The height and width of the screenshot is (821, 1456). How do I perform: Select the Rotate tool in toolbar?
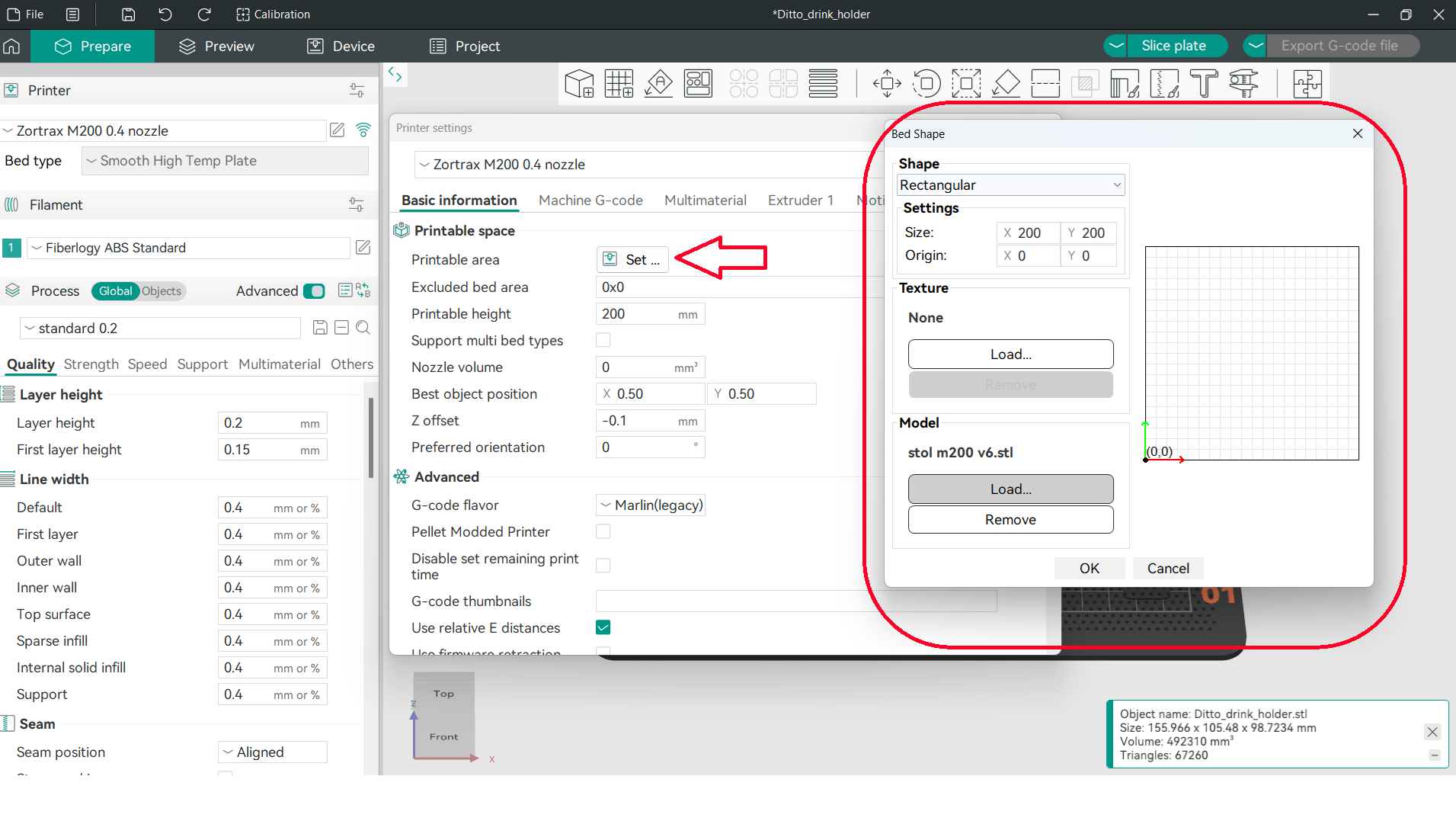(926, 83)
